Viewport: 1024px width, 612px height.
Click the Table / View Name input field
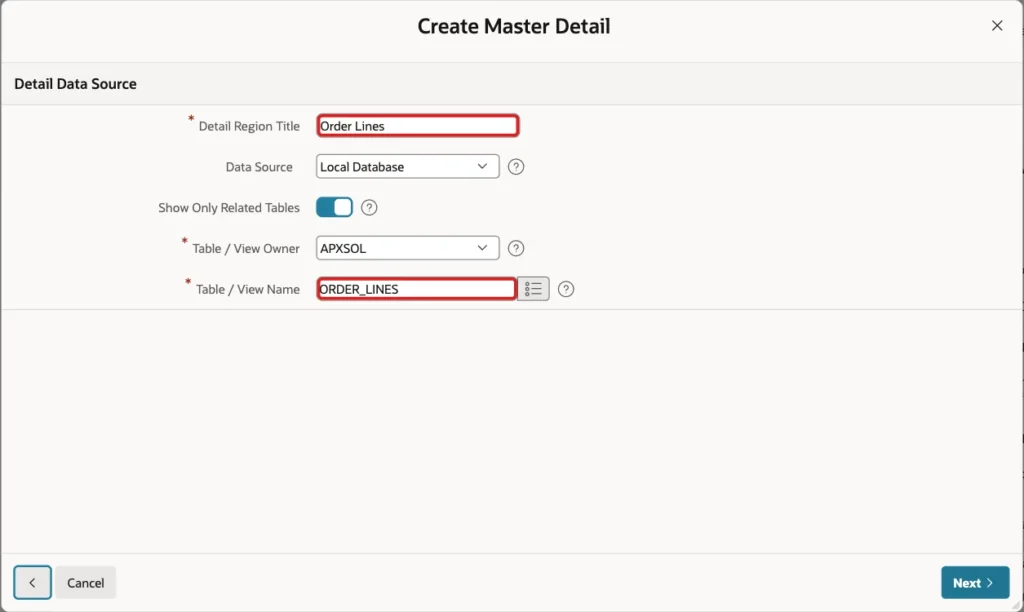pyautogui.click(x=416, y=289)
